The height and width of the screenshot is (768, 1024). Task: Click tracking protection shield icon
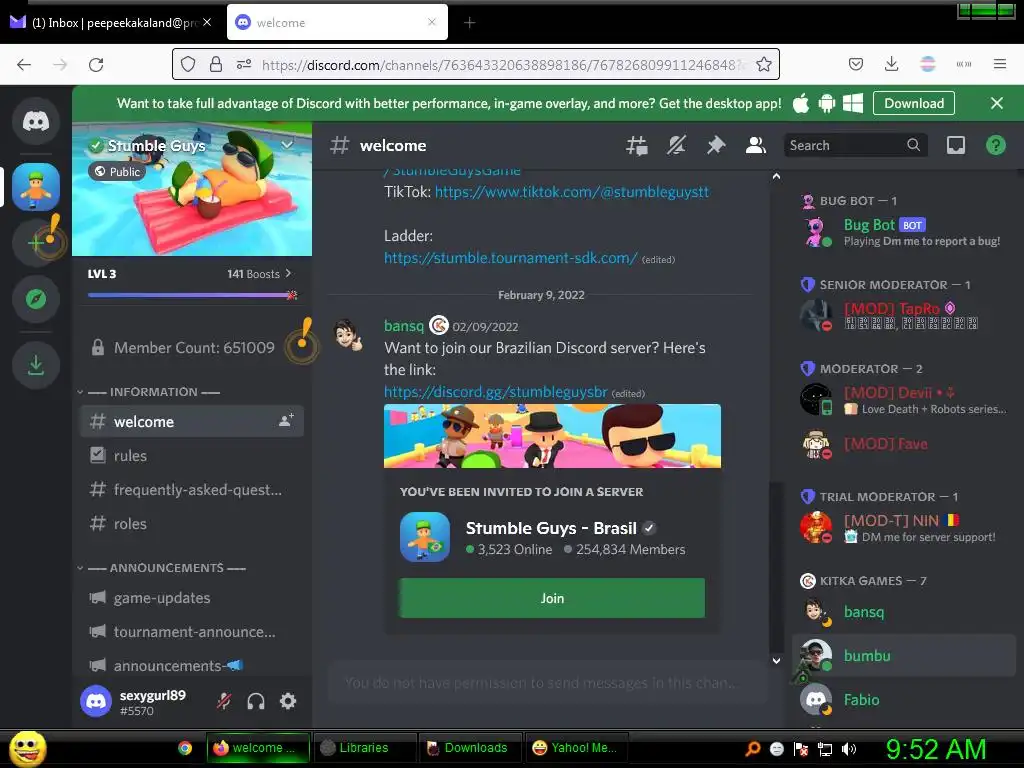point(188,64)
